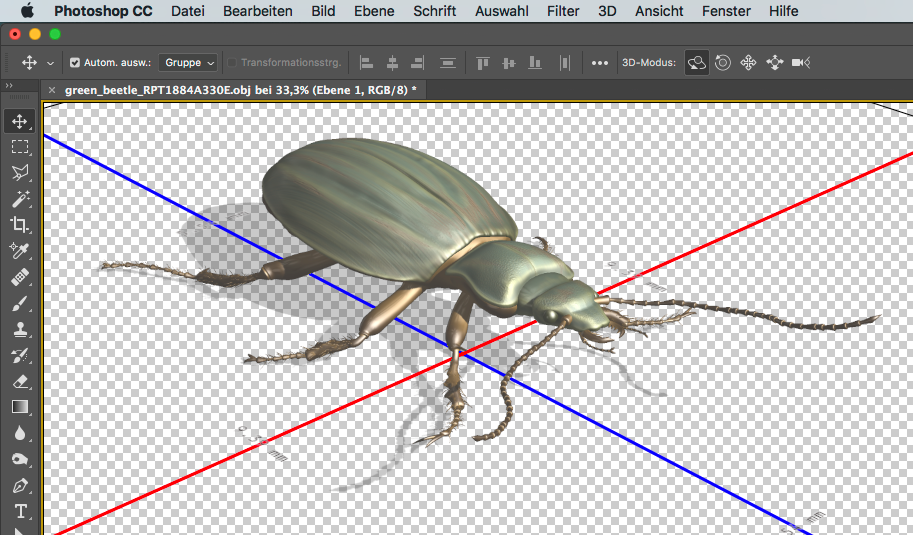Viewport: 913px width, 535px height.
Task: Select the Eraser tool
Action: [19, 381]
